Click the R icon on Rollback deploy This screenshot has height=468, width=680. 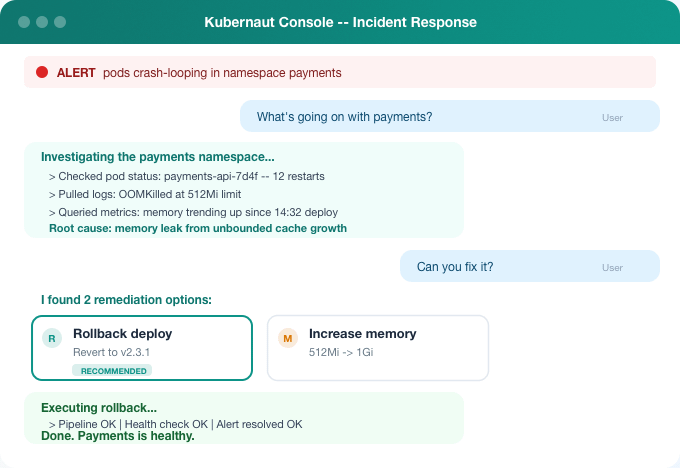[x=51, y=339]
